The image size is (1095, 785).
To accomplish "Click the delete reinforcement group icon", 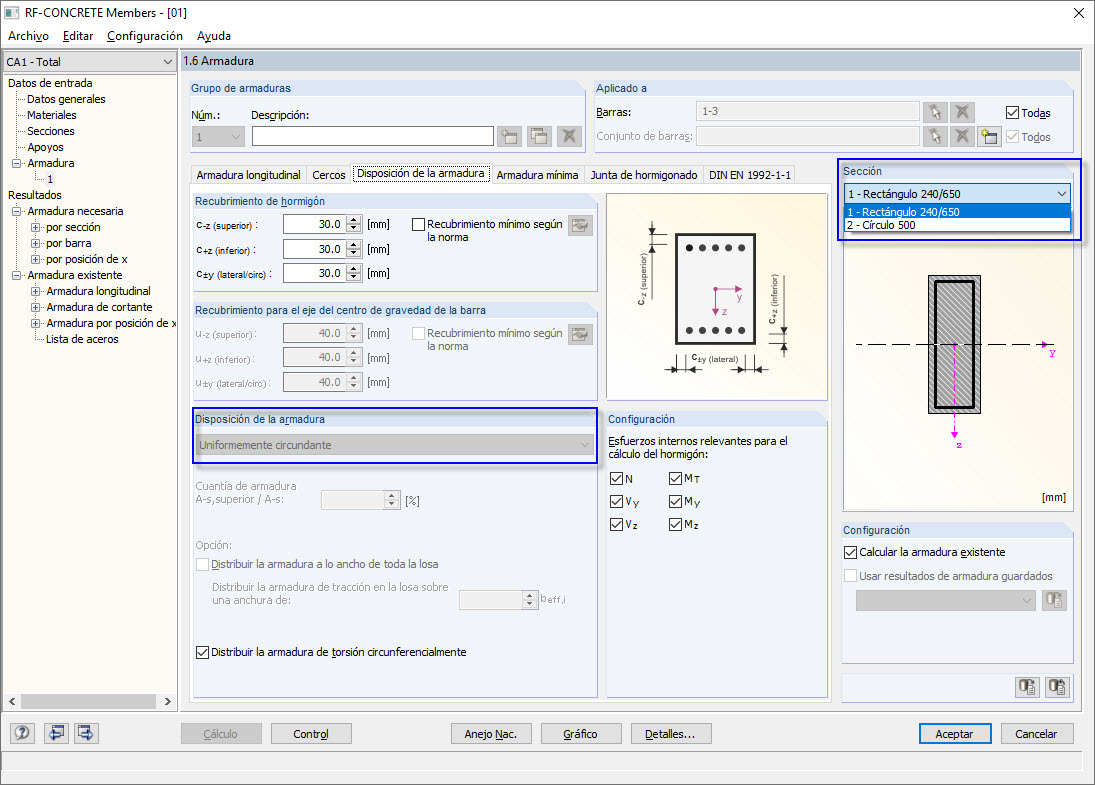I will 570,136.
